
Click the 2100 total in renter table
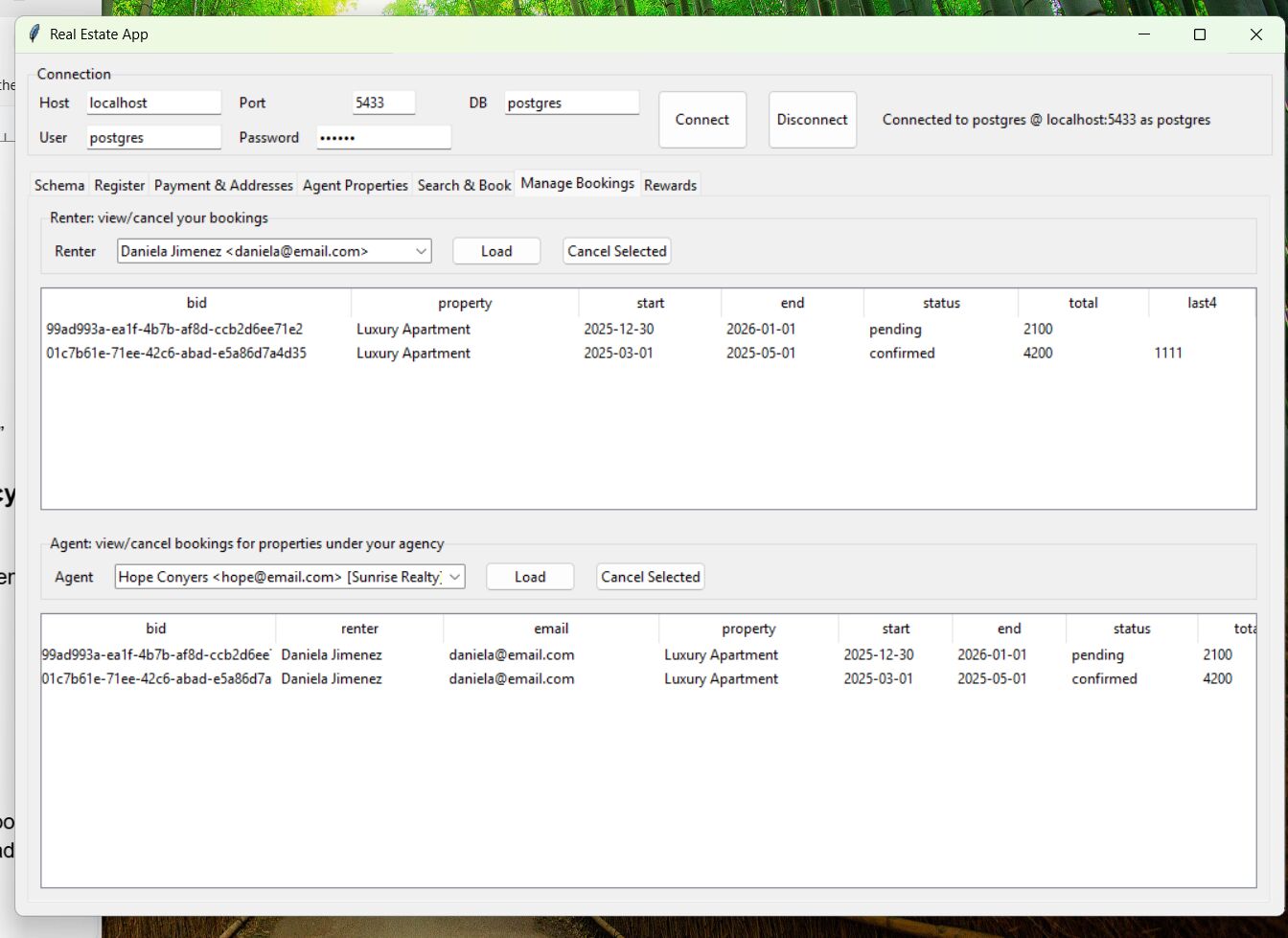[x=1038, y=329]
